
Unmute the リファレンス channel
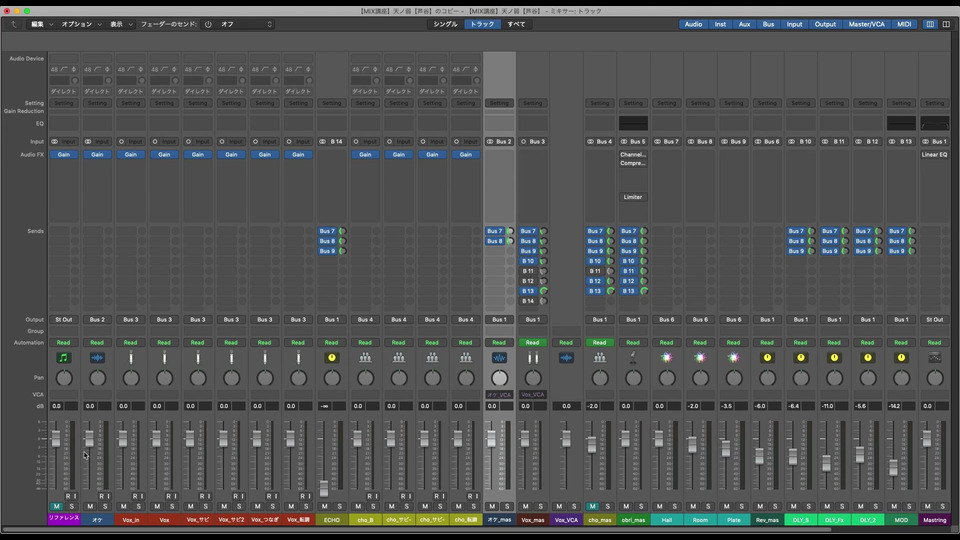click(57, 507)
